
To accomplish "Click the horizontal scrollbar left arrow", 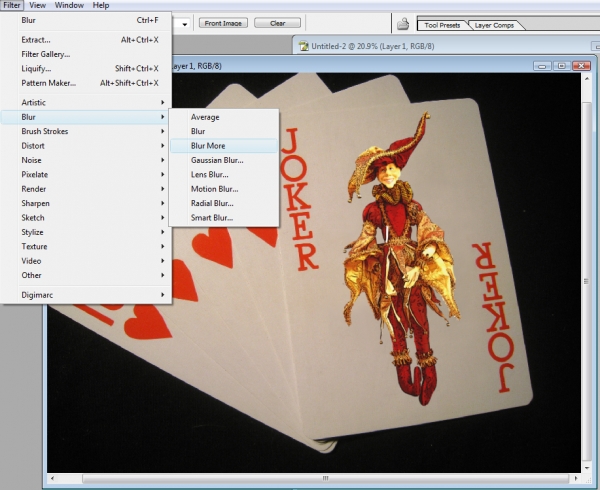I will pos(52,478).
